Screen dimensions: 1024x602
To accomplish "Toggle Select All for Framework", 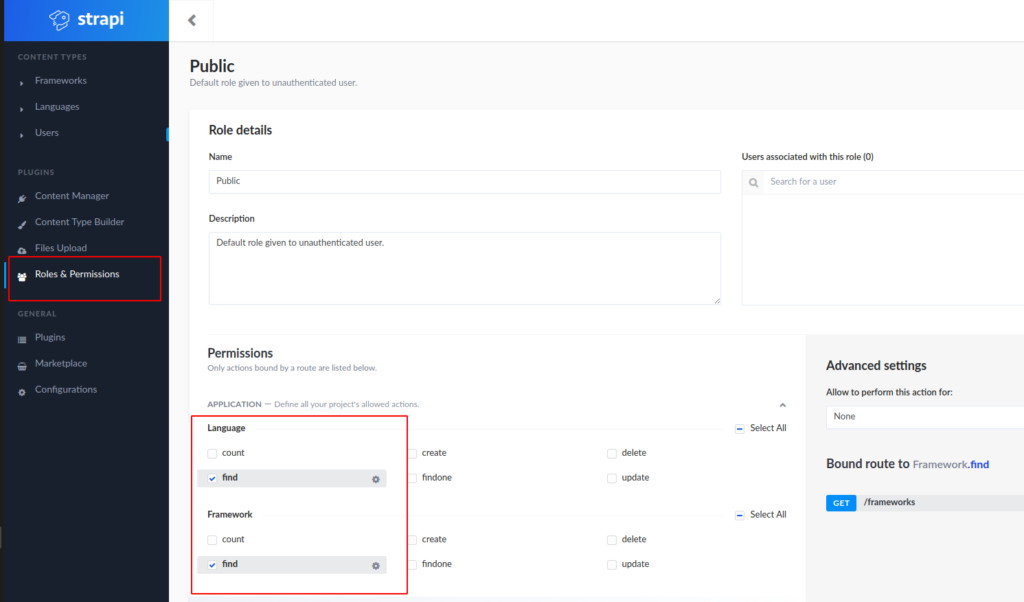I will pyautogui.click(x=740, y=515).
